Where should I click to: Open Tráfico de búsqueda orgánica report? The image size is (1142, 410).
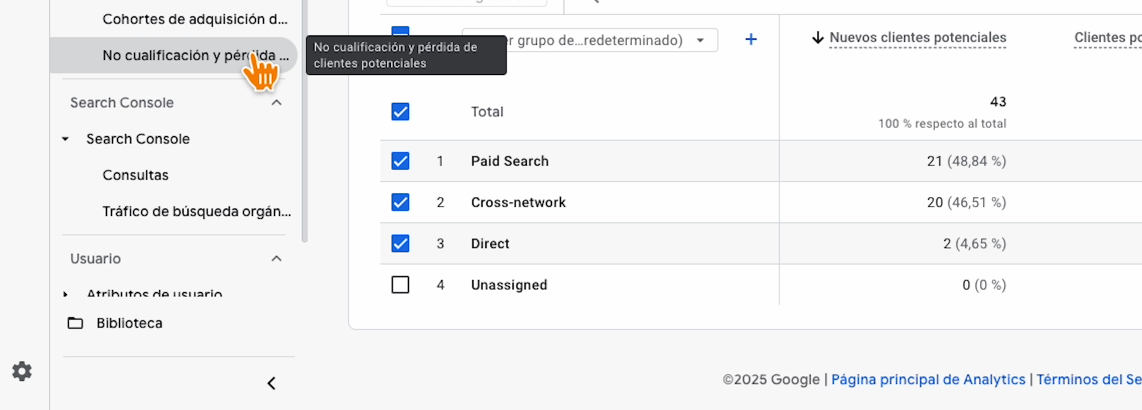(196, 211)
